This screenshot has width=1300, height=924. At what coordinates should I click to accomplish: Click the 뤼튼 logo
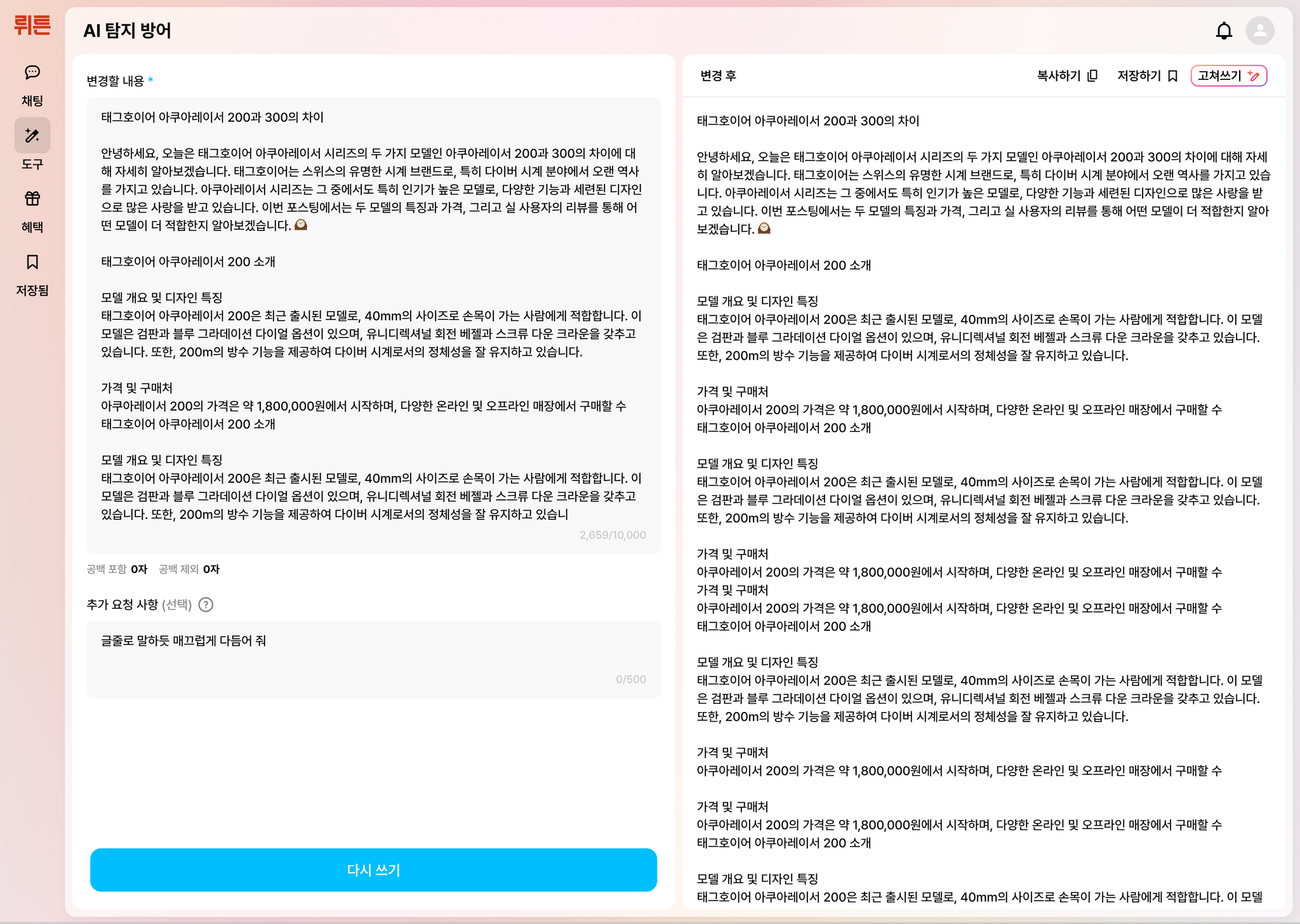[32, 25]
